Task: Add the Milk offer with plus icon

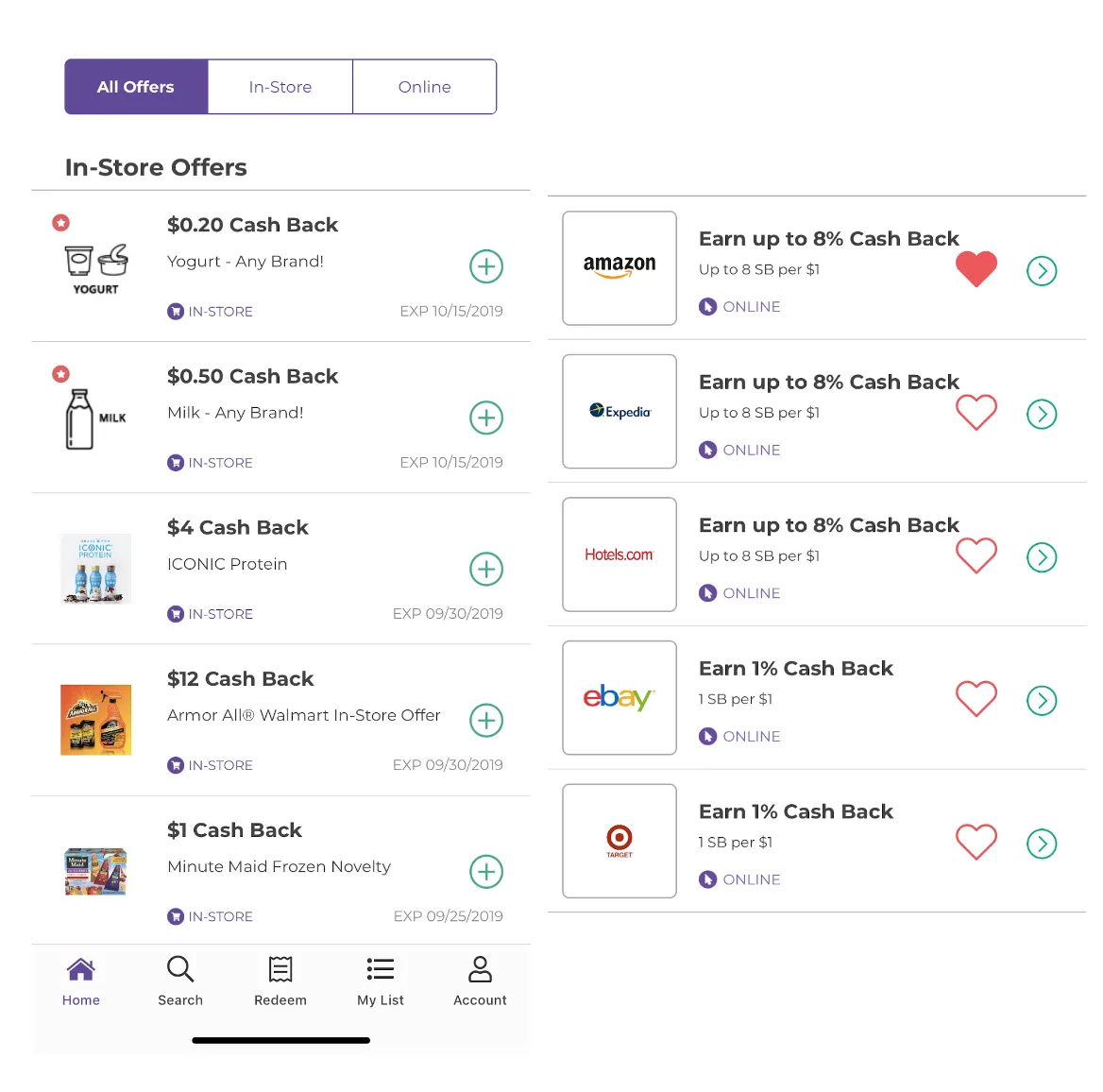Action: point(486,418)
